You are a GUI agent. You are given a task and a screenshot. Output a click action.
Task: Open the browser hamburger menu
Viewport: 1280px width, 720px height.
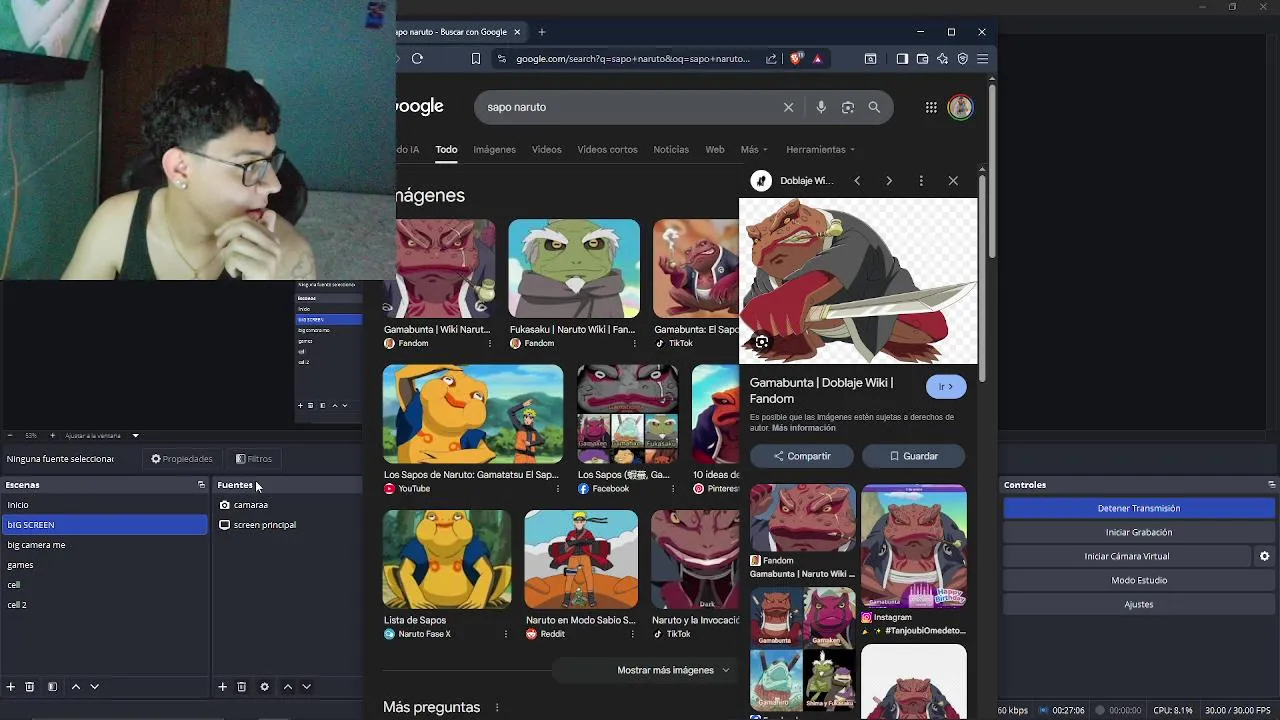(x=982, y=59)
